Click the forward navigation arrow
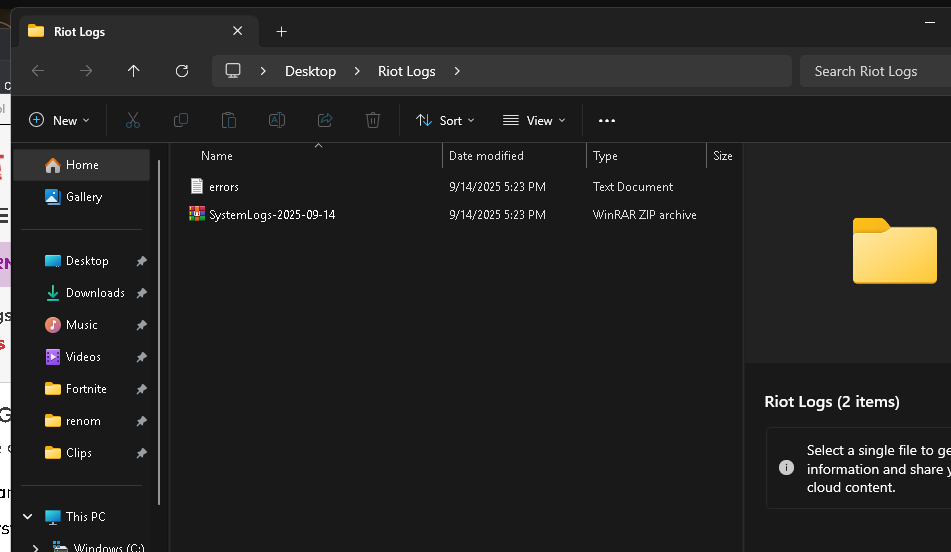This screenshot has height=552, width=951. [x=86, y=71]
